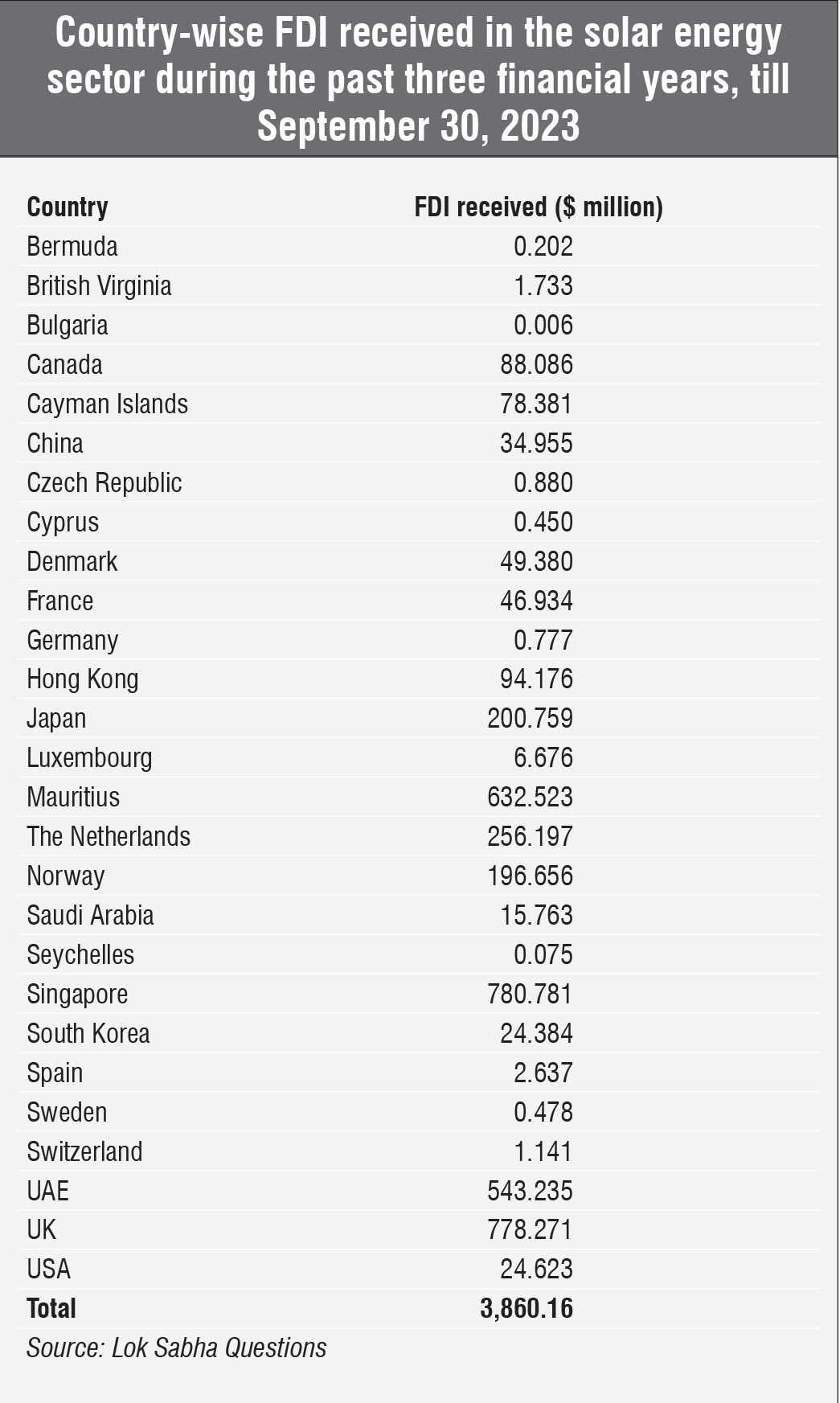This screenshot has height=1403, width=840.
Task: Select the Total row label
Action: coord(51,1309)
